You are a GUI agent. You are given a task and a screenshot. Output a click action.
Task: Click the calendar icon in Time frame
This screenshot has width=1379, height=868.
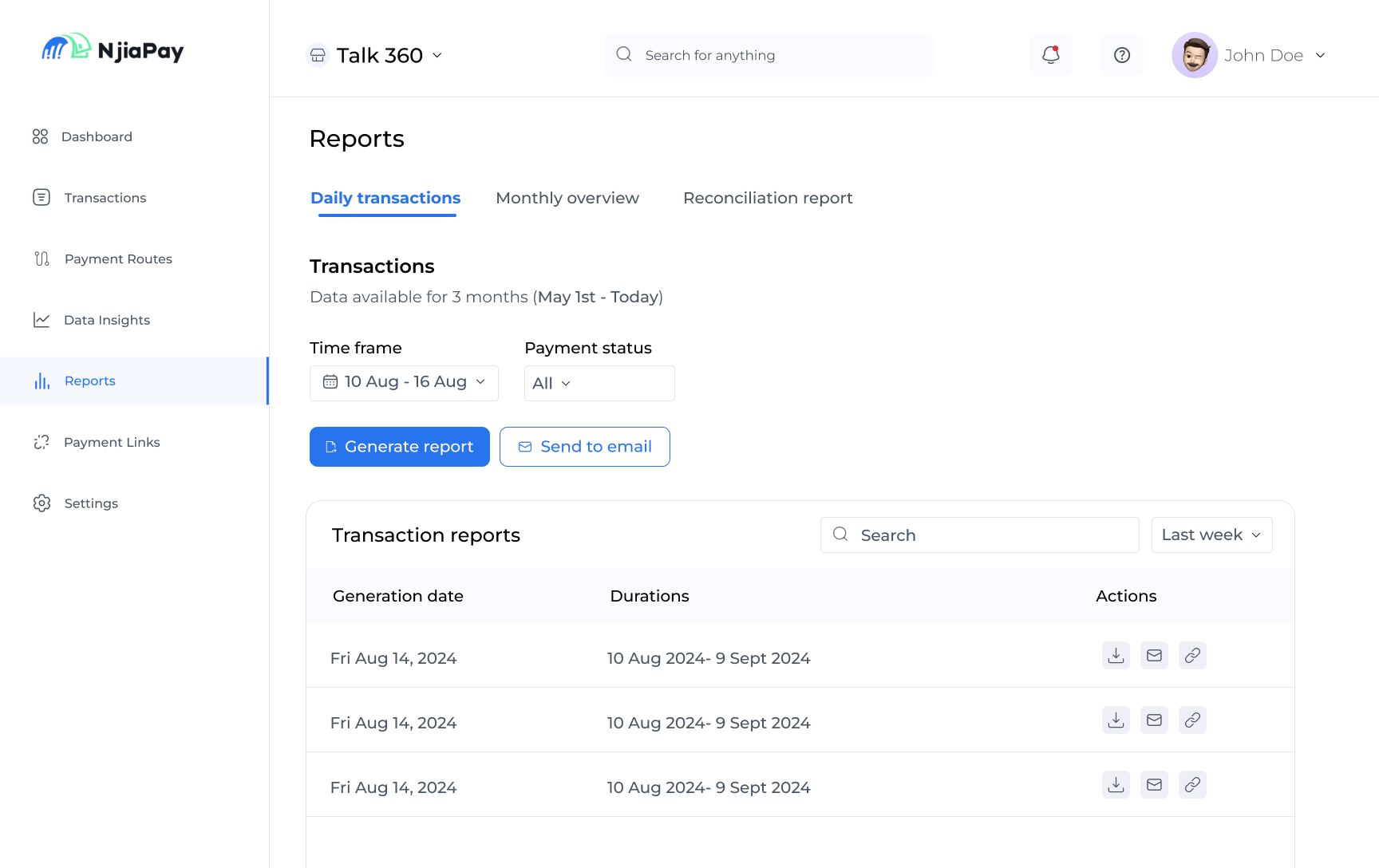click(x=330, y=382)
